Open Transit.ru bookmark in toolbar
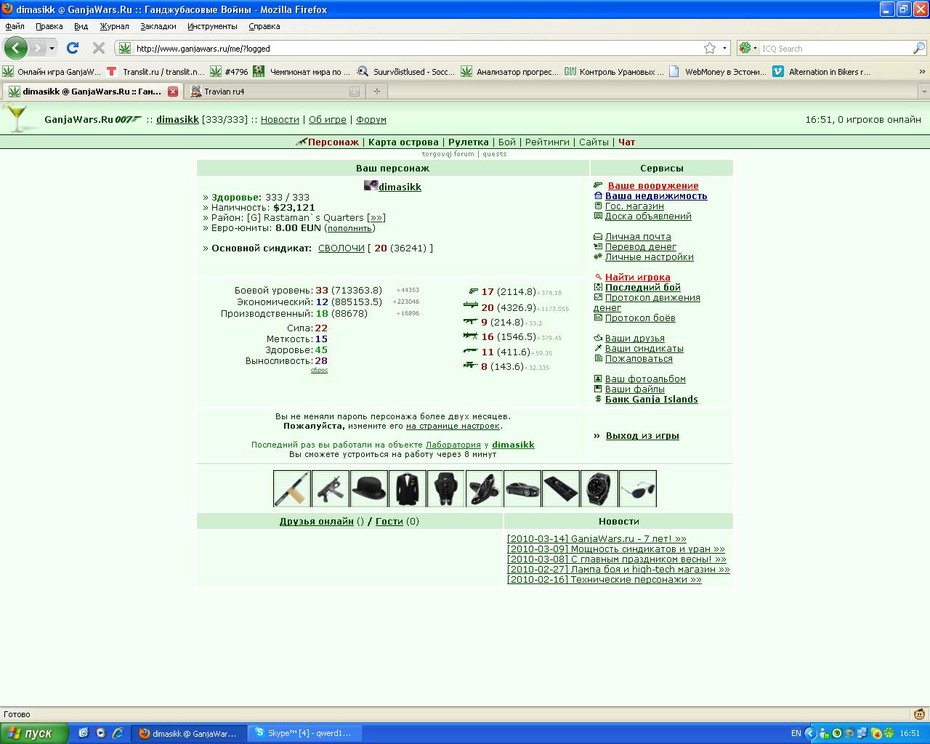Screen dimensions: 930x744 pyautogui.click(x=157, y=72)
